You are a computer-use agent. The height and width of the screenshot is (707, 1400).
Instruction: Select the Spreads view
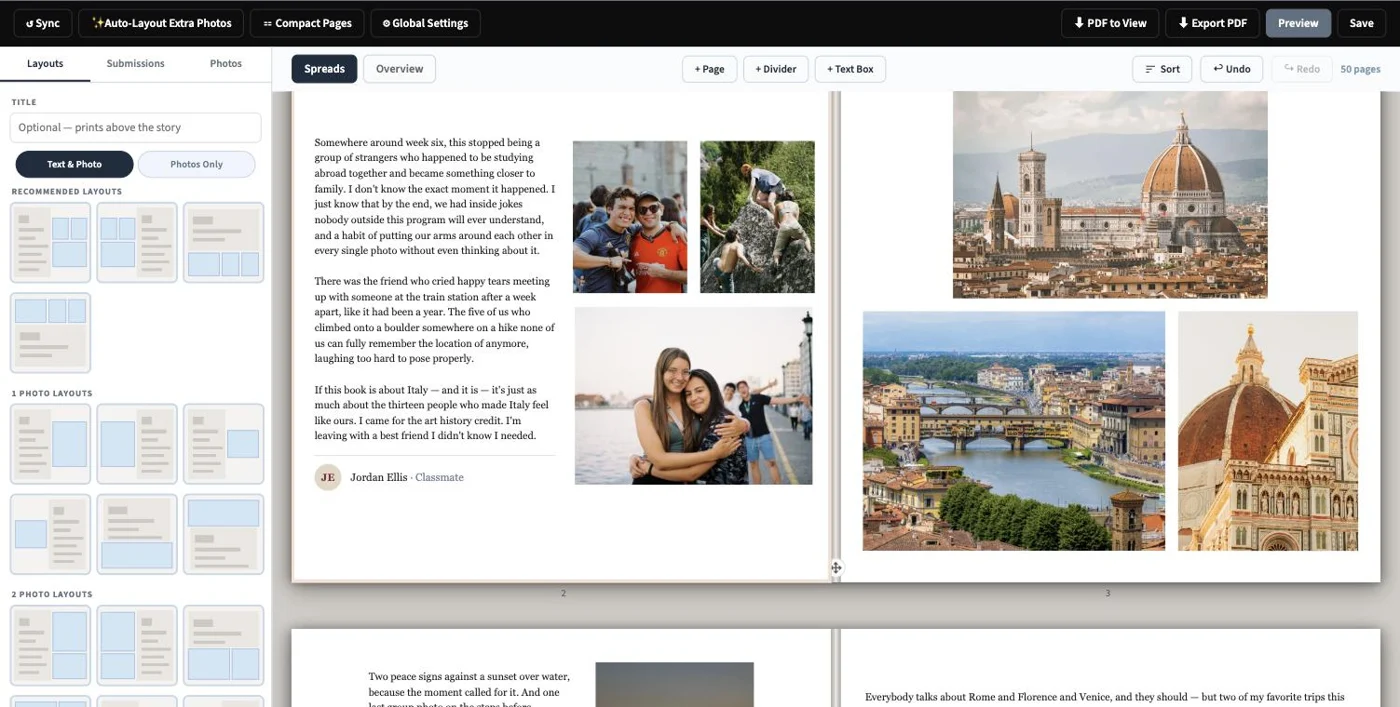(324, 69)
